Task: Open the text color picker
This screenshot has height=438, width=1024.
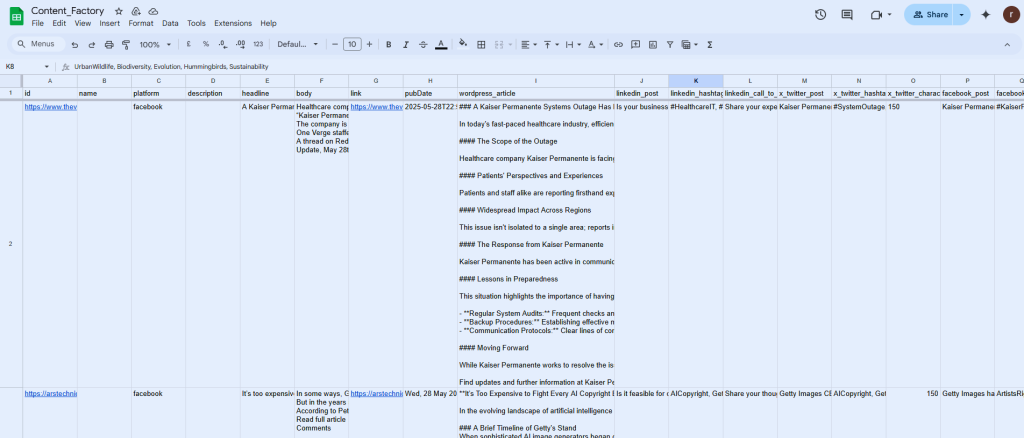Action: (441, 44)
